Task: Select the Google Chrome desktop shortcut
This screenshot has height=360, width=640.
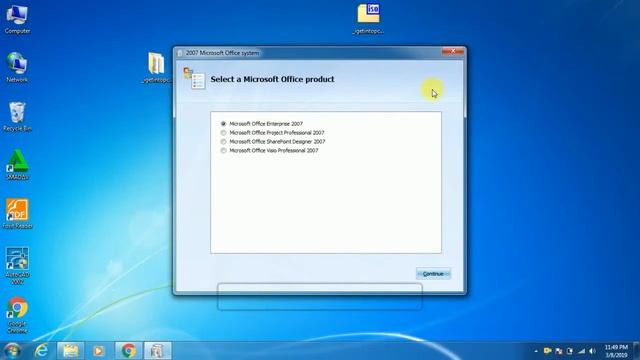Action: 17,315
